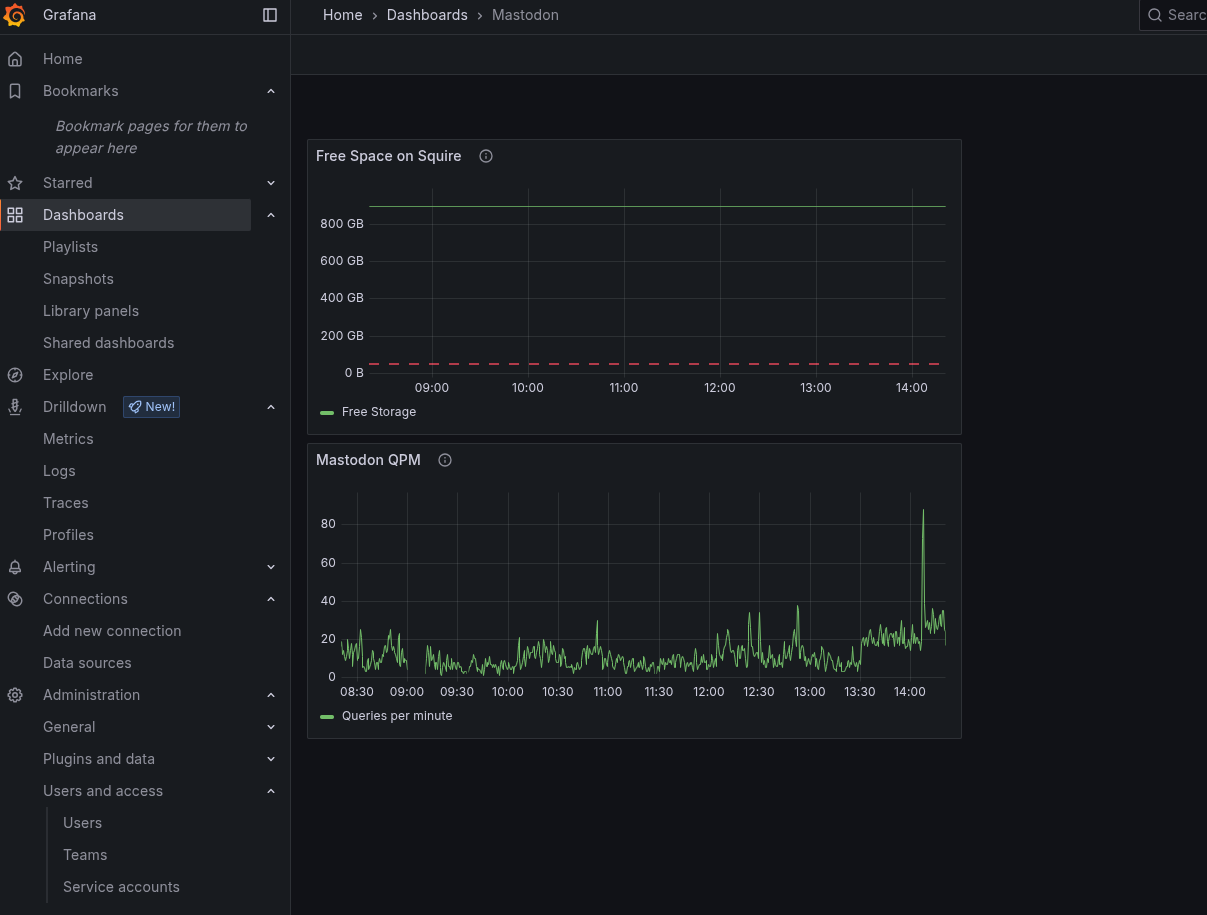Click the Mastodon QPM panel title

(368, 460)
